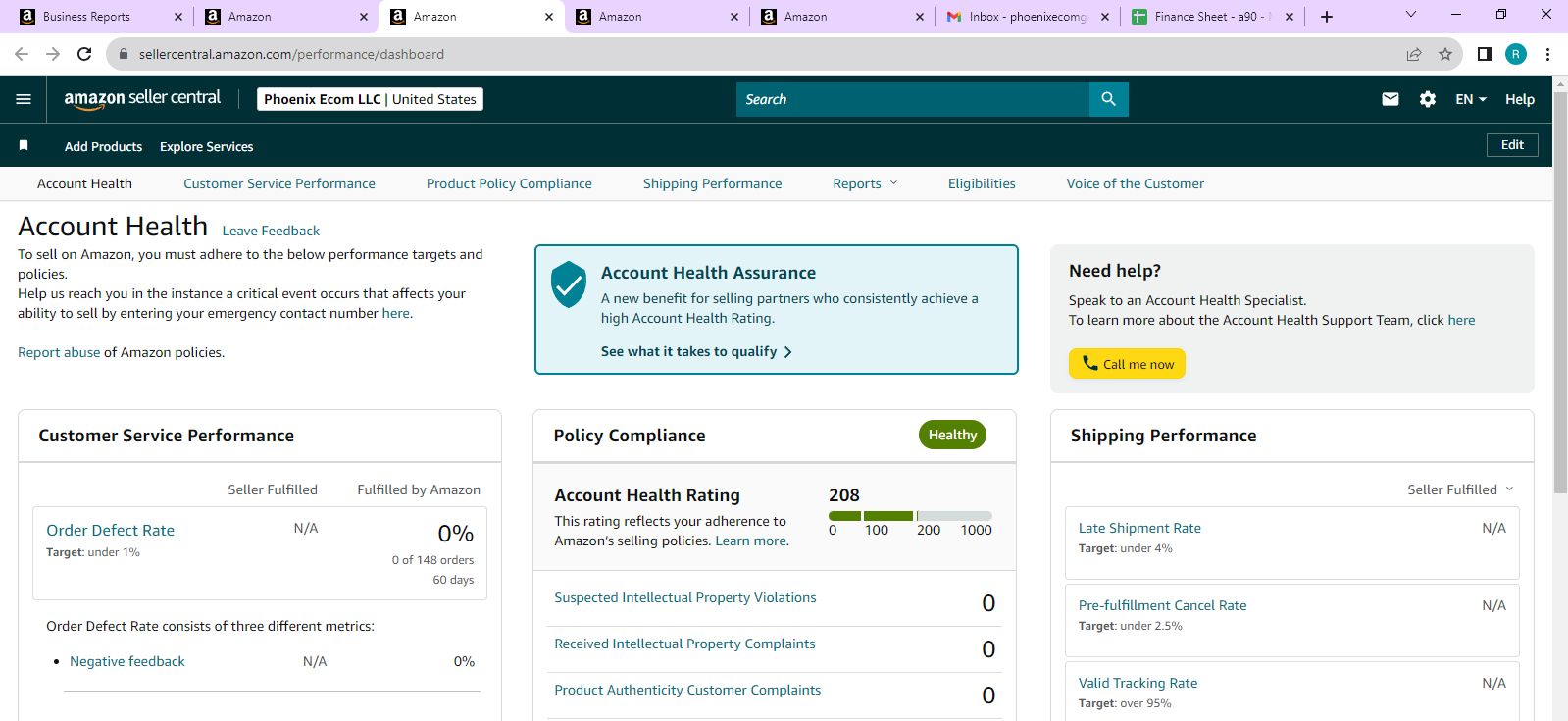Open the settings gear icon

[1427, 99]
